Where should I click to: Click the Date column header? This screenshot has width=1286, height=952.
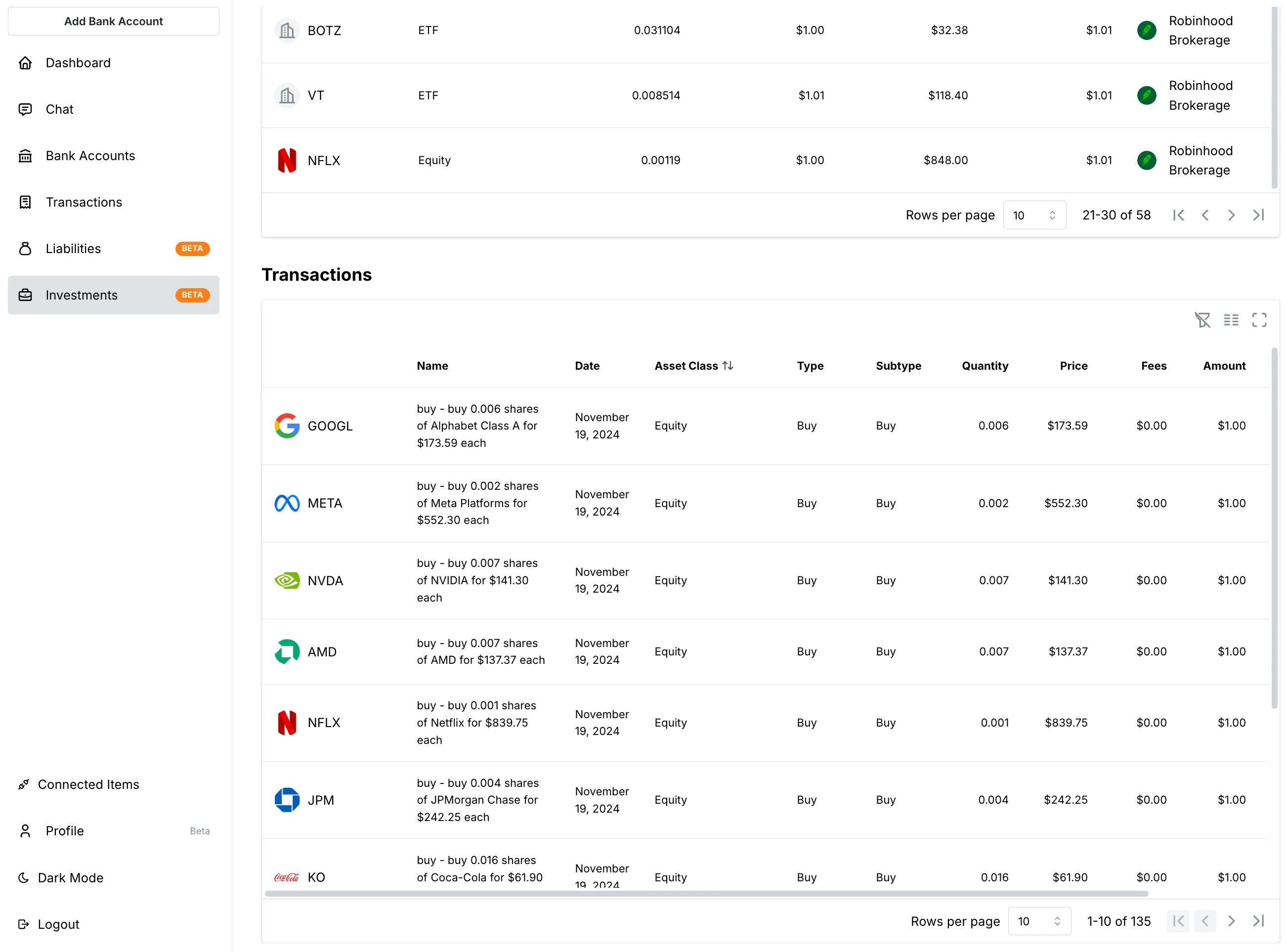point(588,366)
